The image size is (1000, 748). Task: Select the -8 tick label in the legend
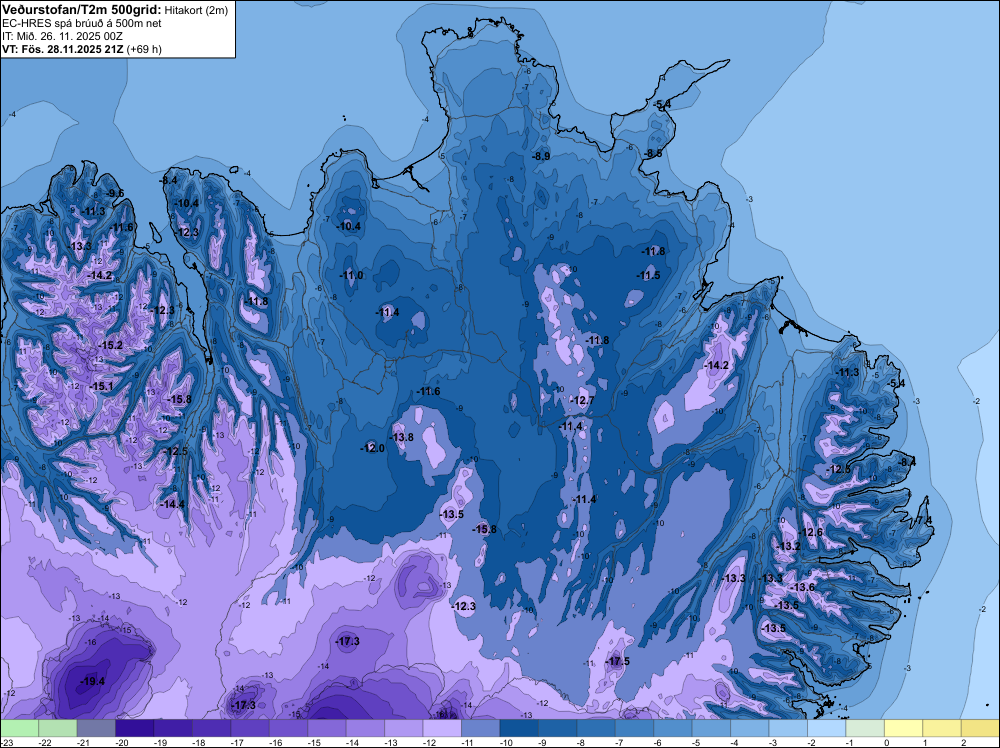click(583, 742)
